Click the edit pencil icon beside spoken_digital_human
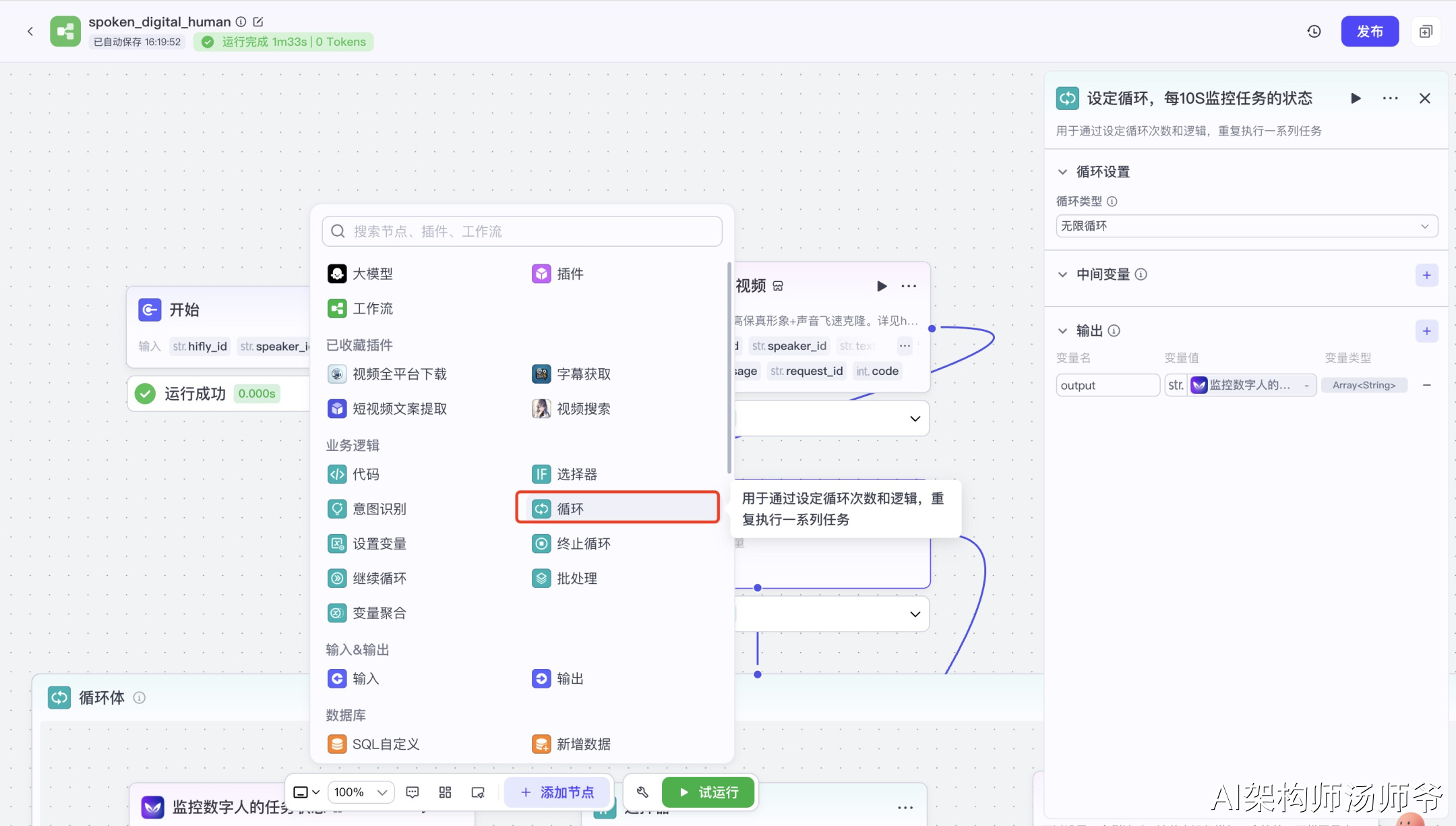 click(258, 22)
